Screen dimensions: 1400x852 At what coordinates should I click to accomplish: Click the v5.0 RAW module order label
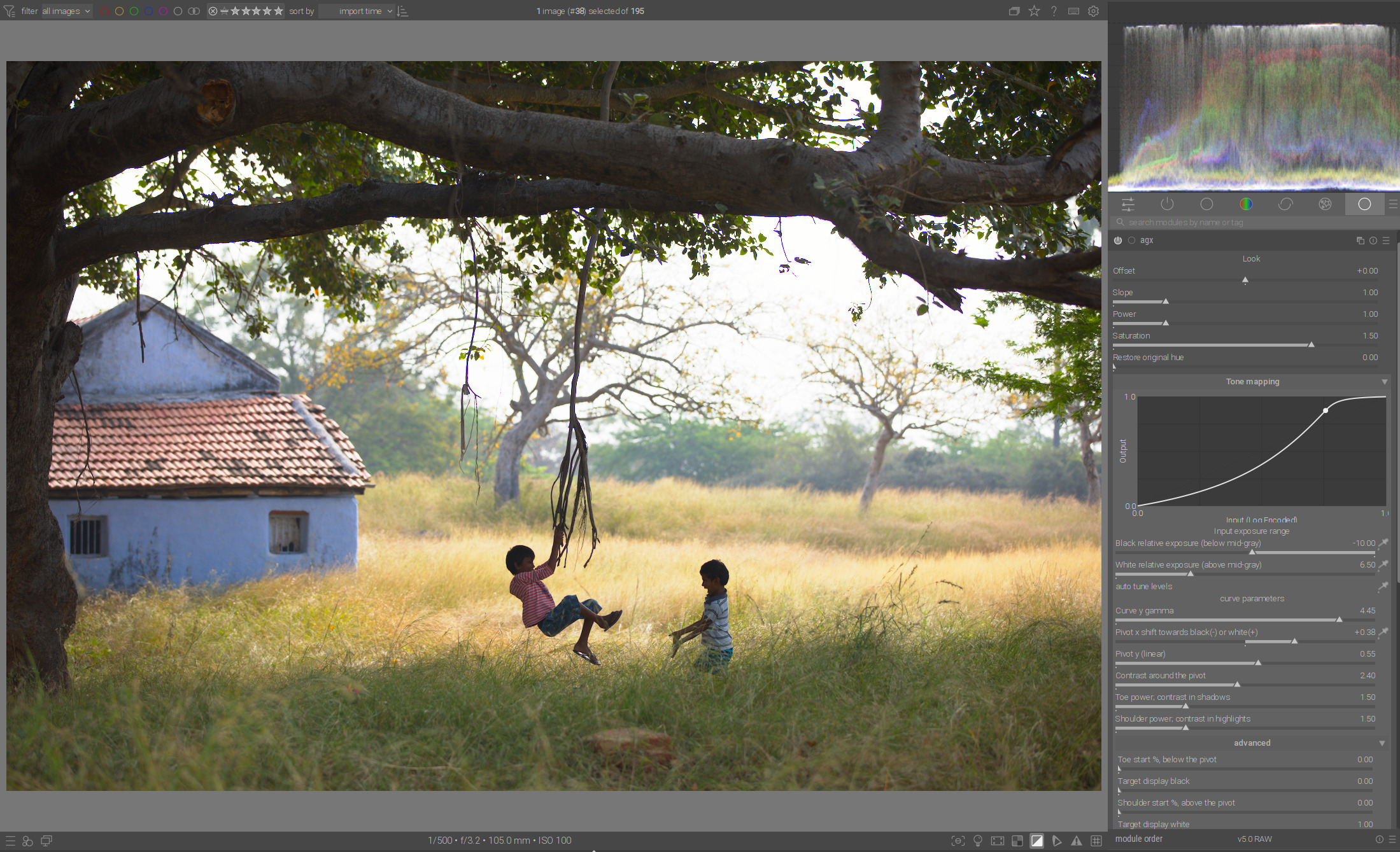point(1254,839)
